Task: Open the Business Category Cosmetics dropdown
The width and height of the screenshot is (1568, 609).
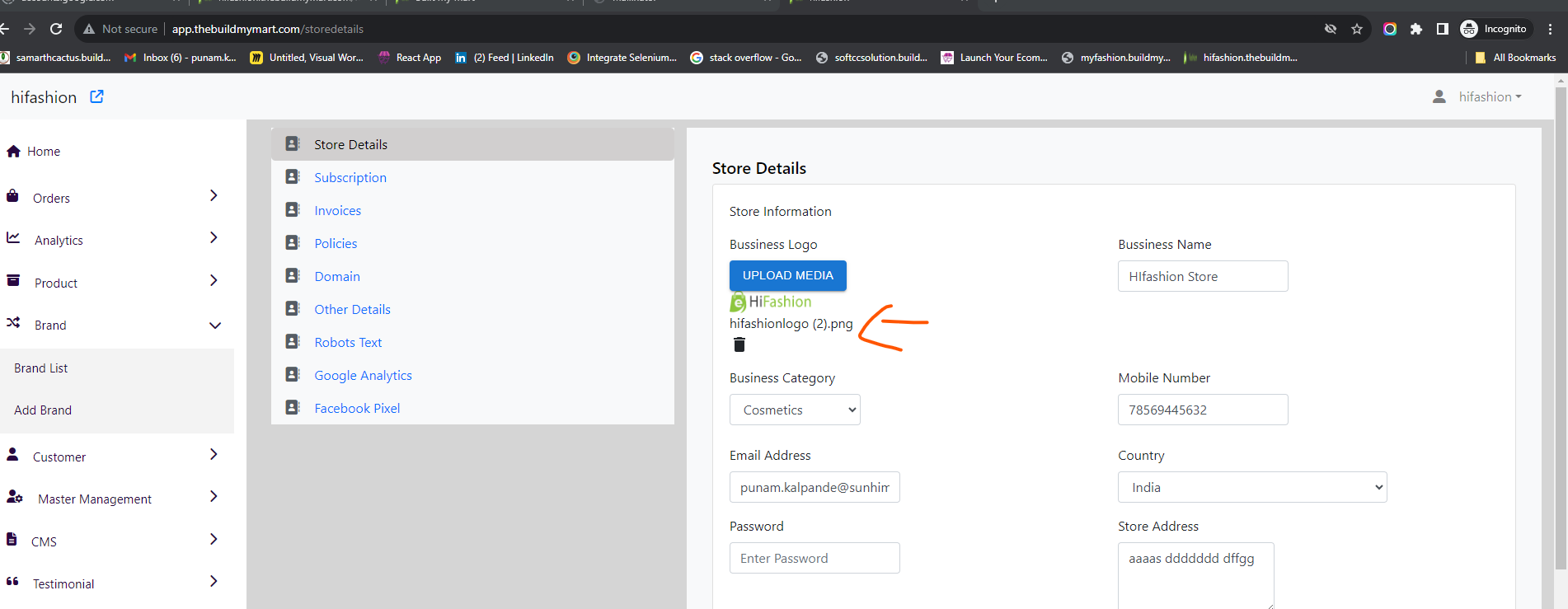Action: [x=795, y=410]
